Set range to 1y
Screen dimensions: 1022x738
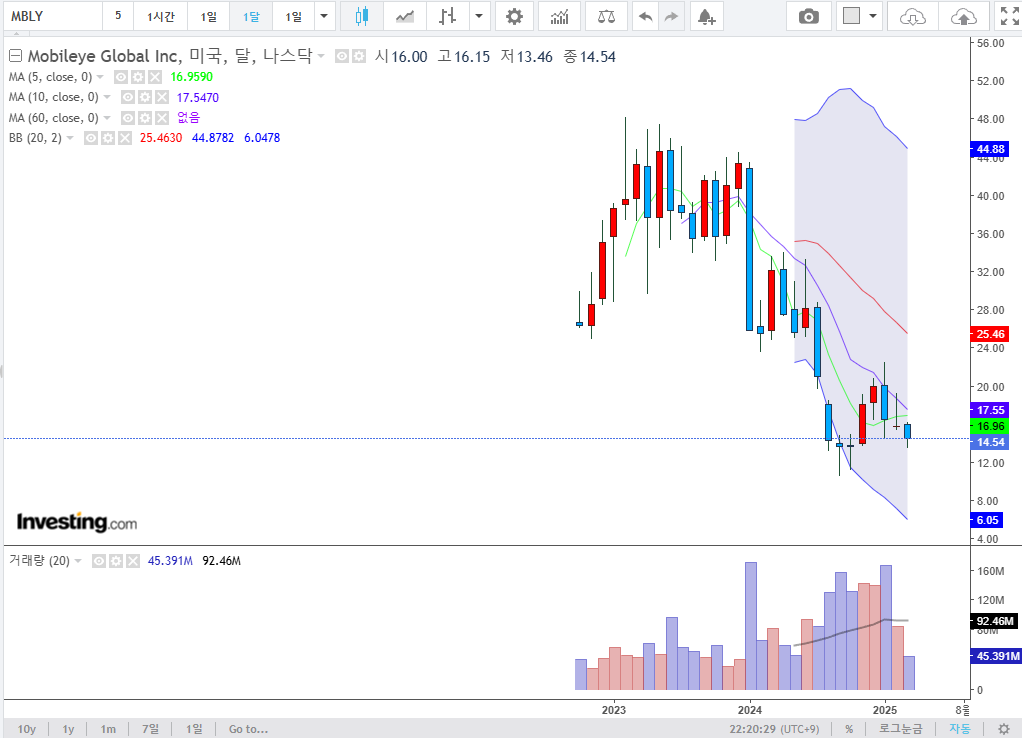68,729
